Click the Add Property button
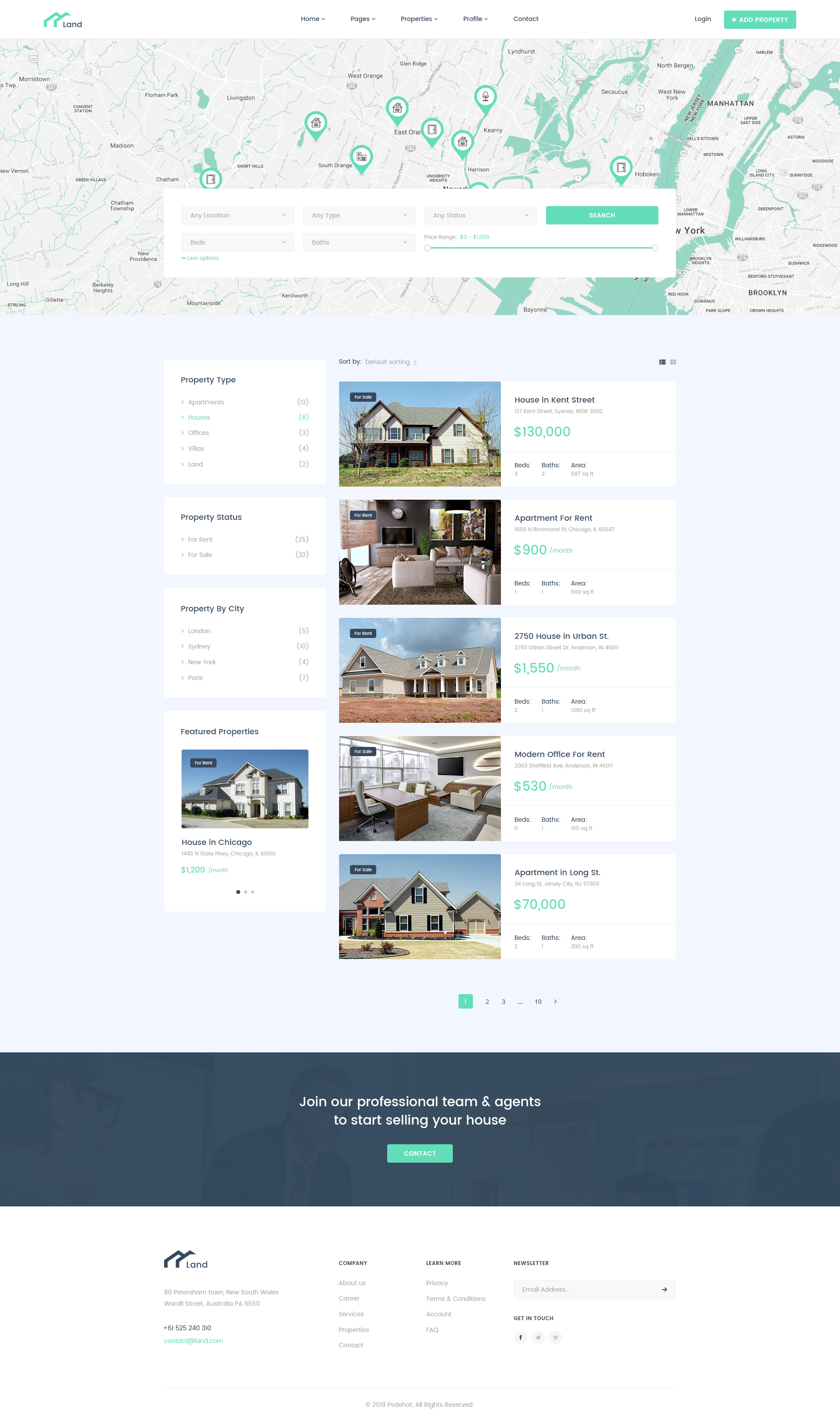This screenshot has height=1423, width=840. [759, 20]
